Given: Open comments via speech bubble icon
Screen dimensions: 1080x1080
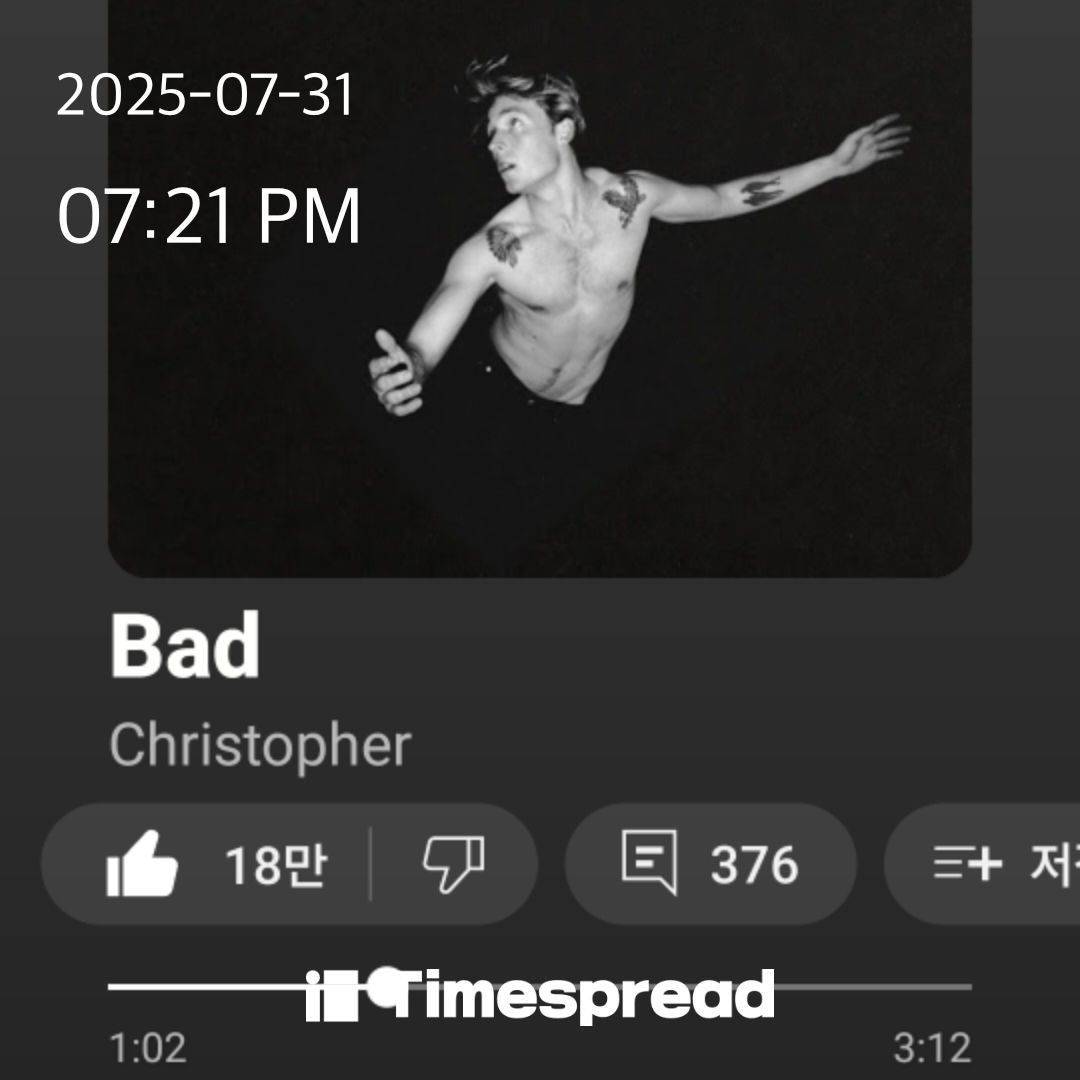Looking at the screenshot, I should coord(649,862).
